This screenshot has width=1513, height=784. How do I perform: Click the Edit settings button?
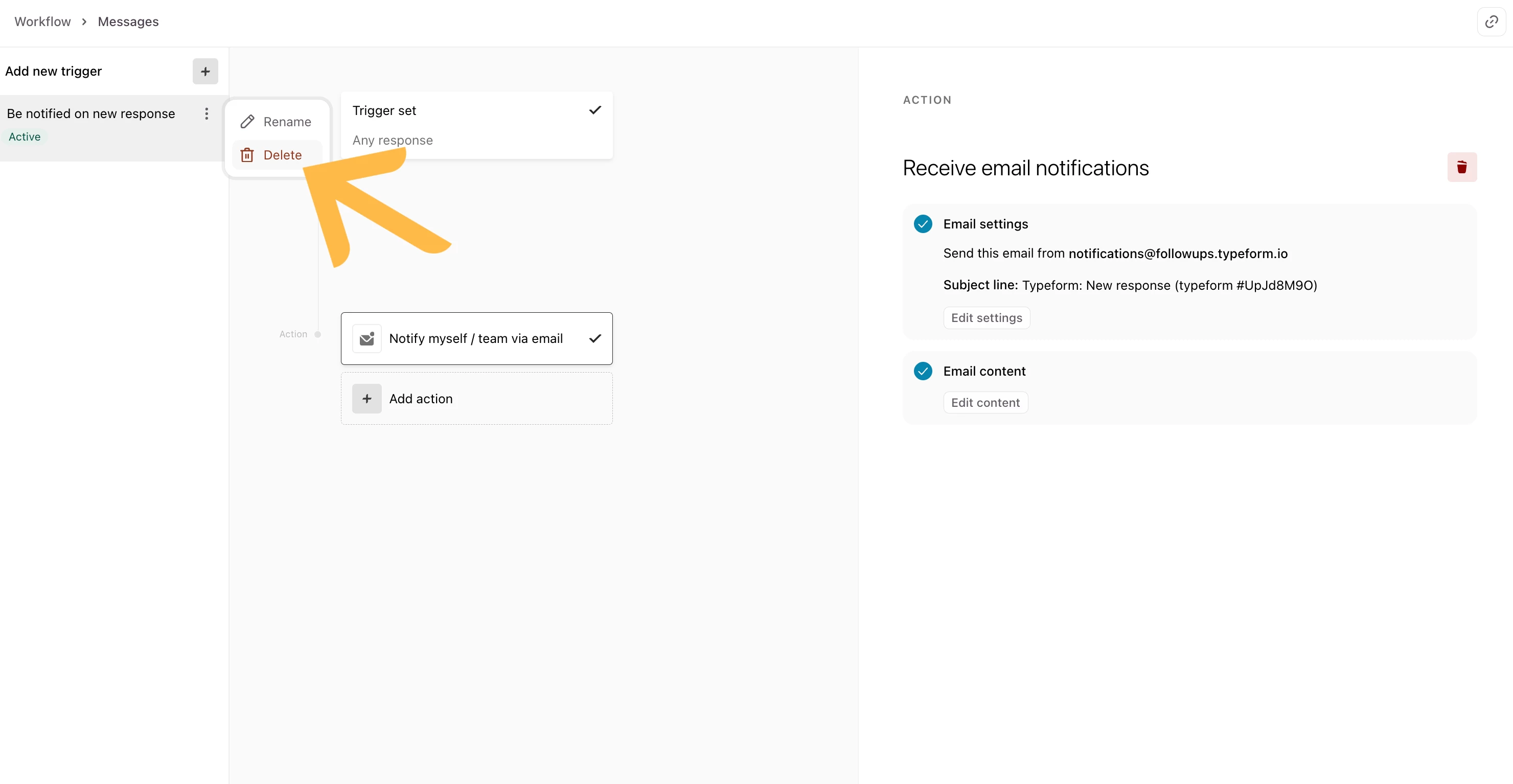986,318
